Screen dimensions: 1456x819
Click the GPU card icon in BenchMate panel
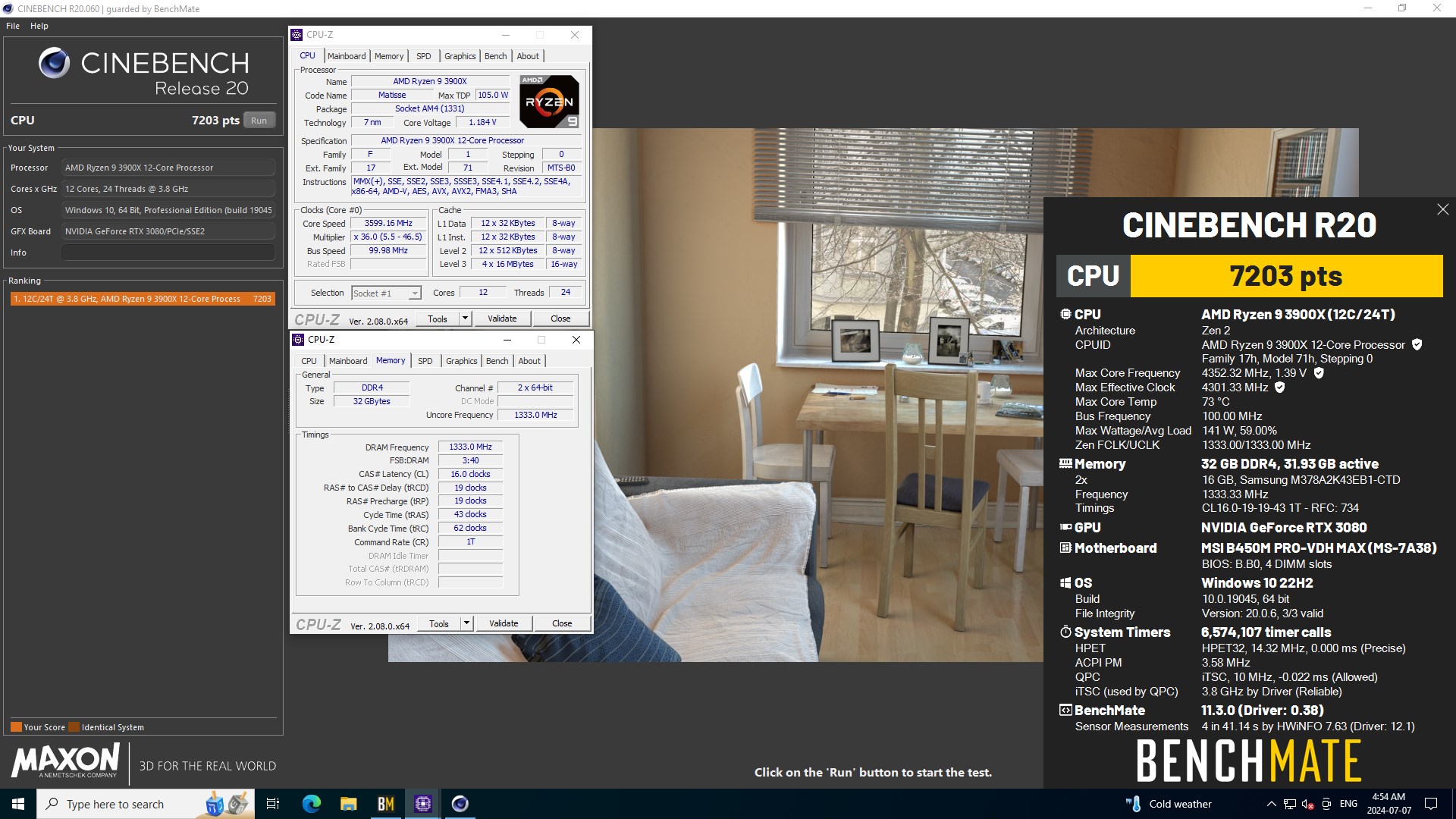click(1065, 527)
